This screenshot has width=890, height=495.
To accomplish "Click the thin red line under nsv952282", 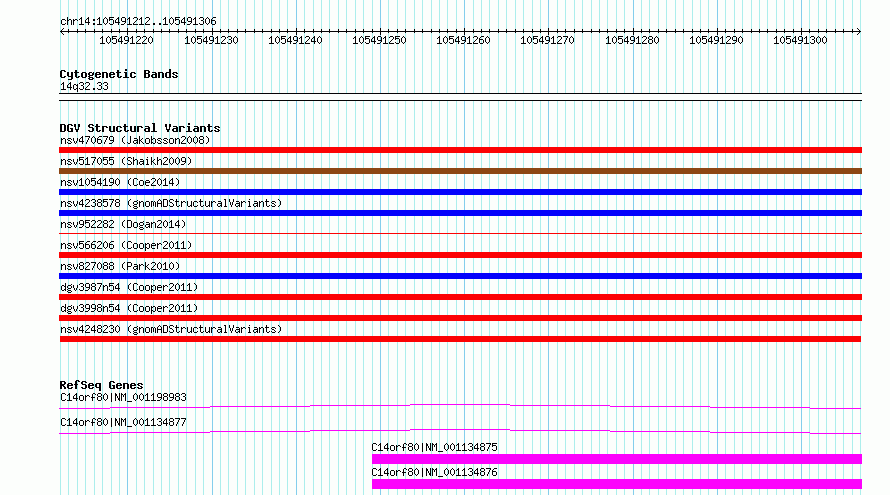I will pos(460,233).
